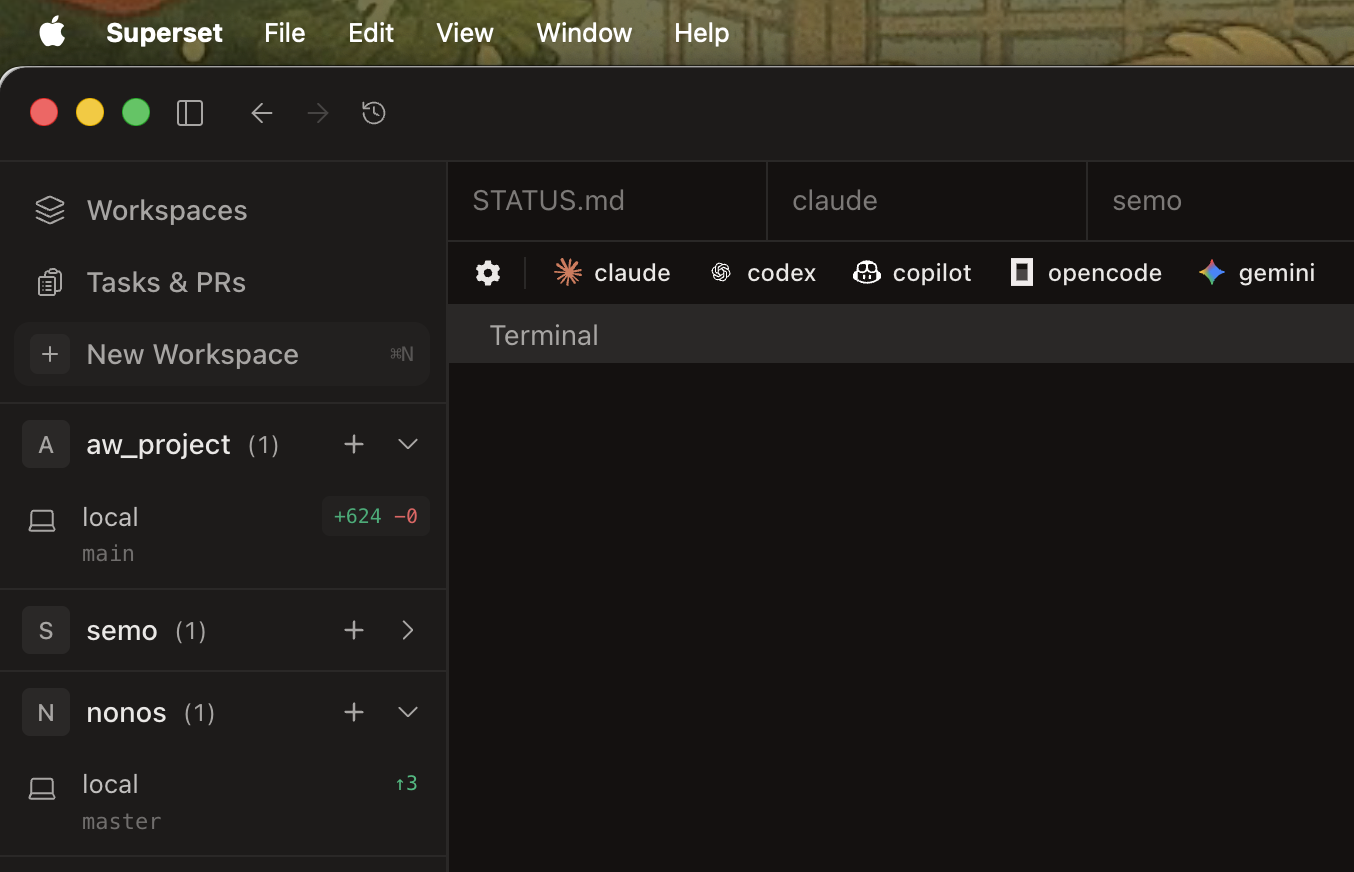Click the semo letter S avatar
Screen dimensions: 1354x872
[46, 630]
